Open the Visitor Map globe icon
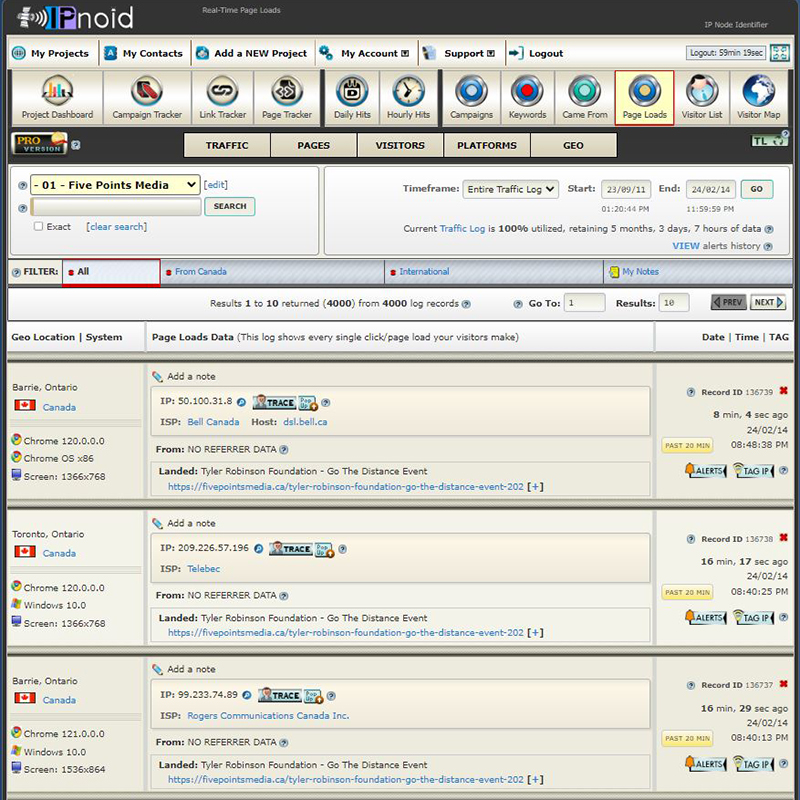 pos(759,98)
